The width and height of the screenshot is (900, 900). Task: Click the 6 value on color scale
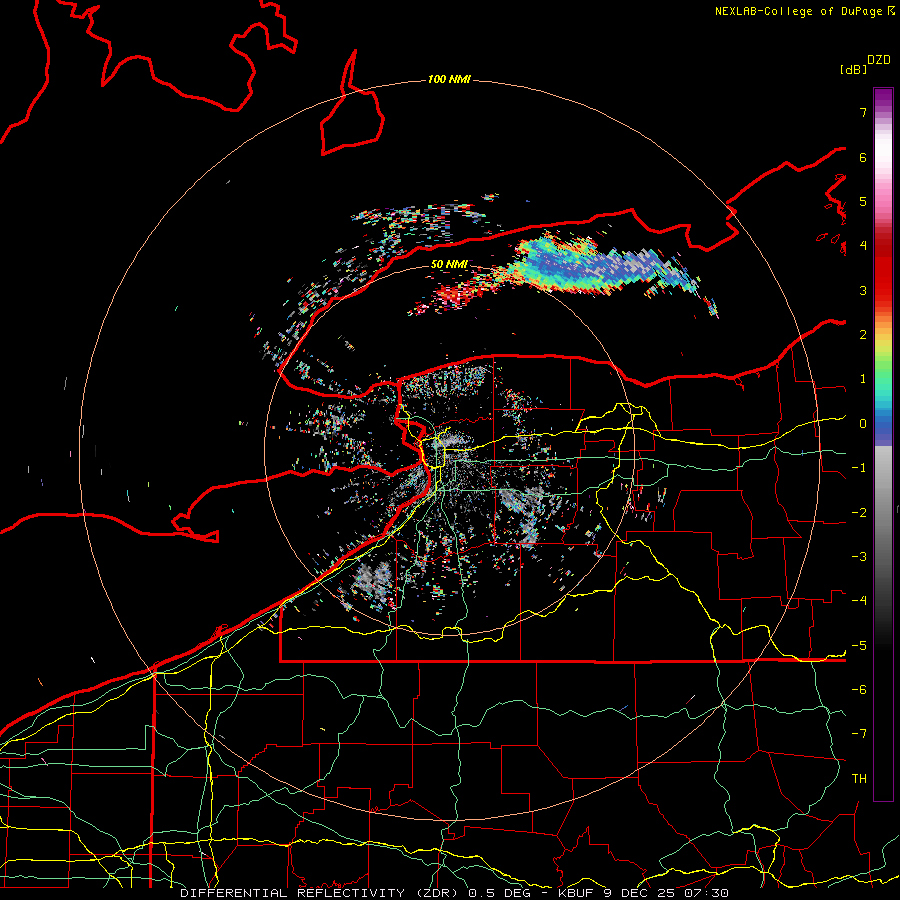point(863,157)
